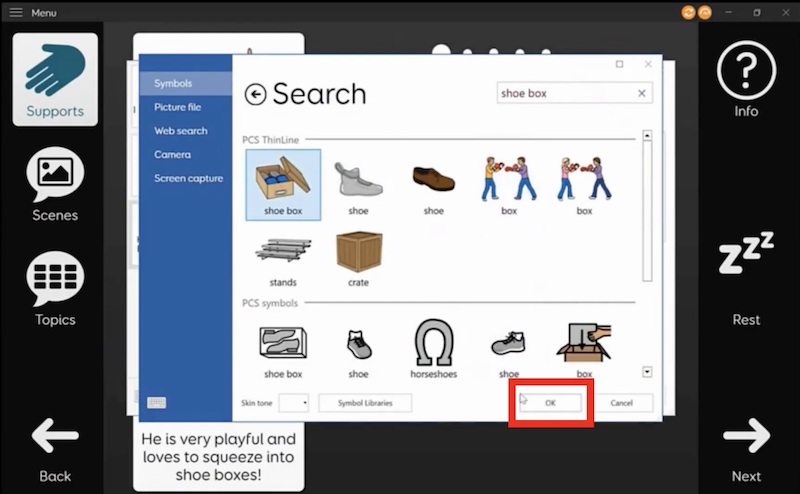Switch to Web search tab

coord(180,131)
